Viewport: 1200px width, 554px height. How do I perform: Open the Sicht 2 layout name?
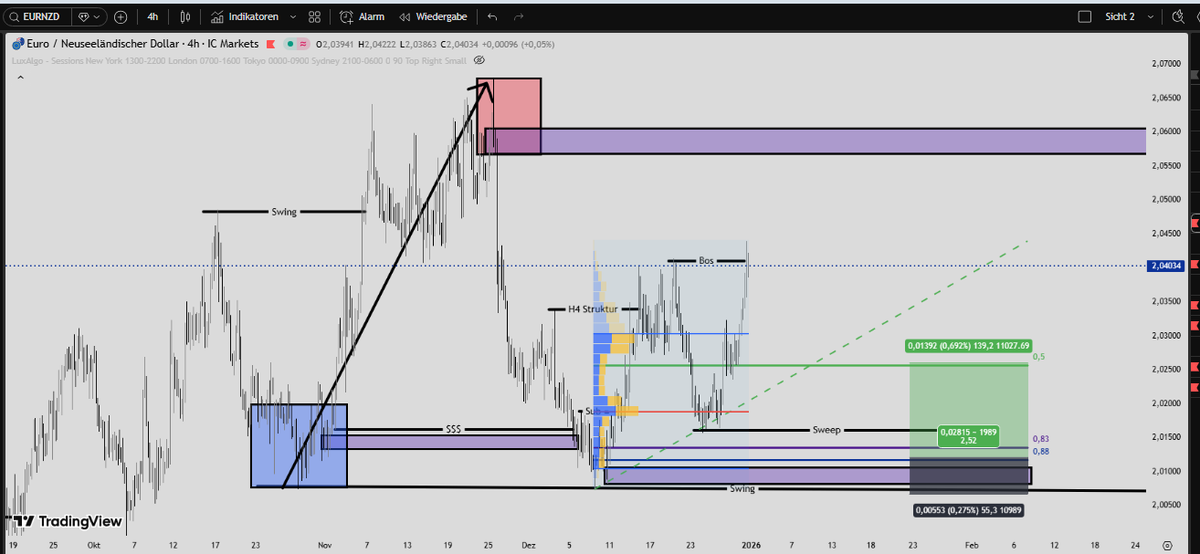point(1120,17)
